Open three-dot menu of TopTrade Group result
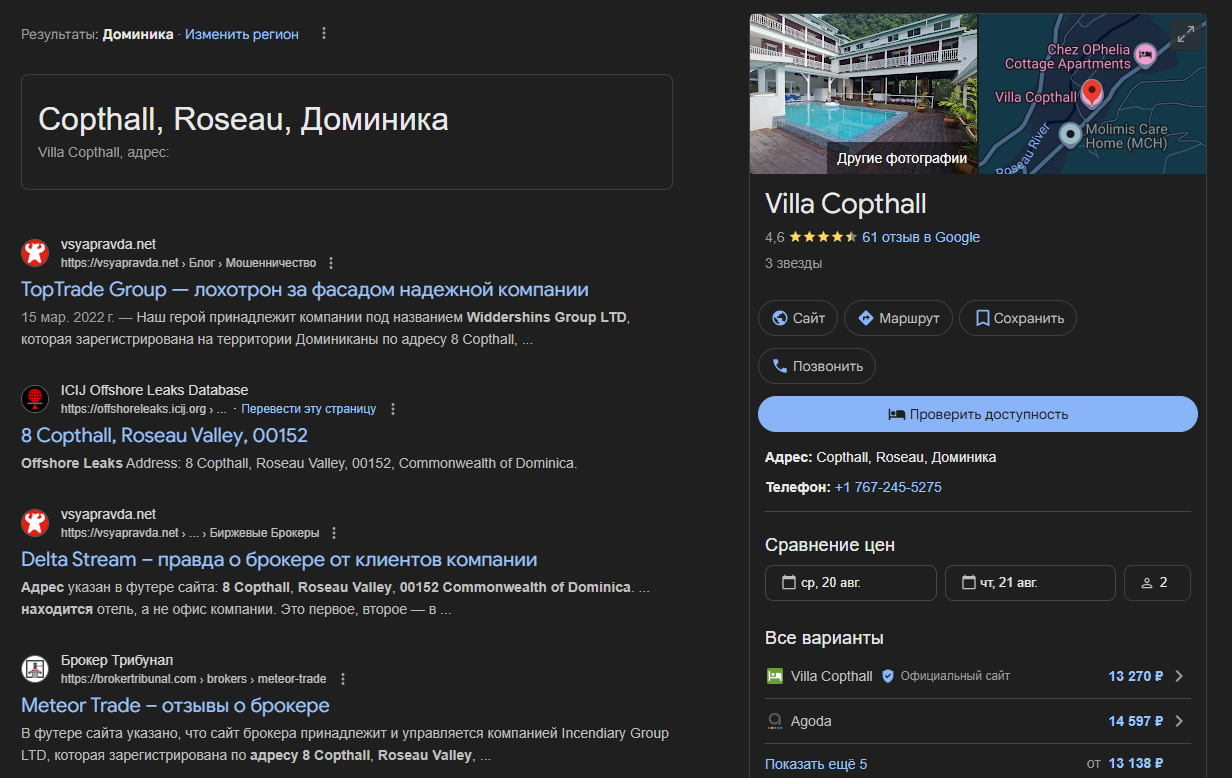 pyautogui.click(x=331, y=263)
